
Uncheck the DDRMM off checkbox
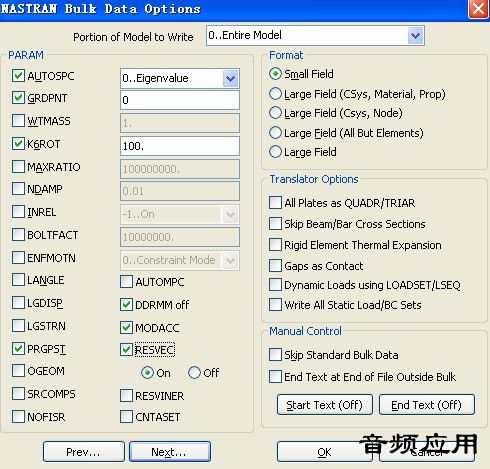coord(126,305)
